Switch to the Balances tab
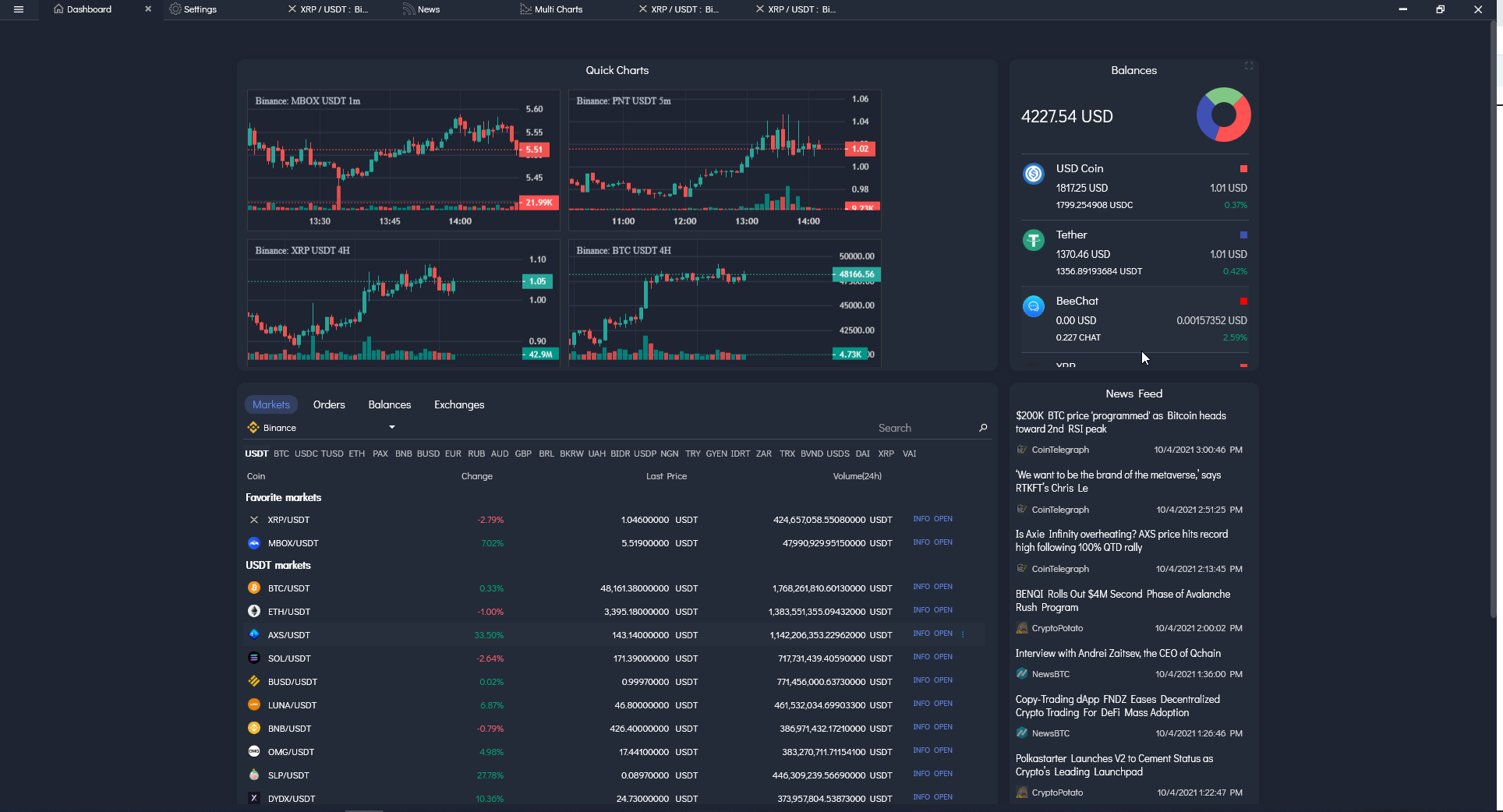 390,404
